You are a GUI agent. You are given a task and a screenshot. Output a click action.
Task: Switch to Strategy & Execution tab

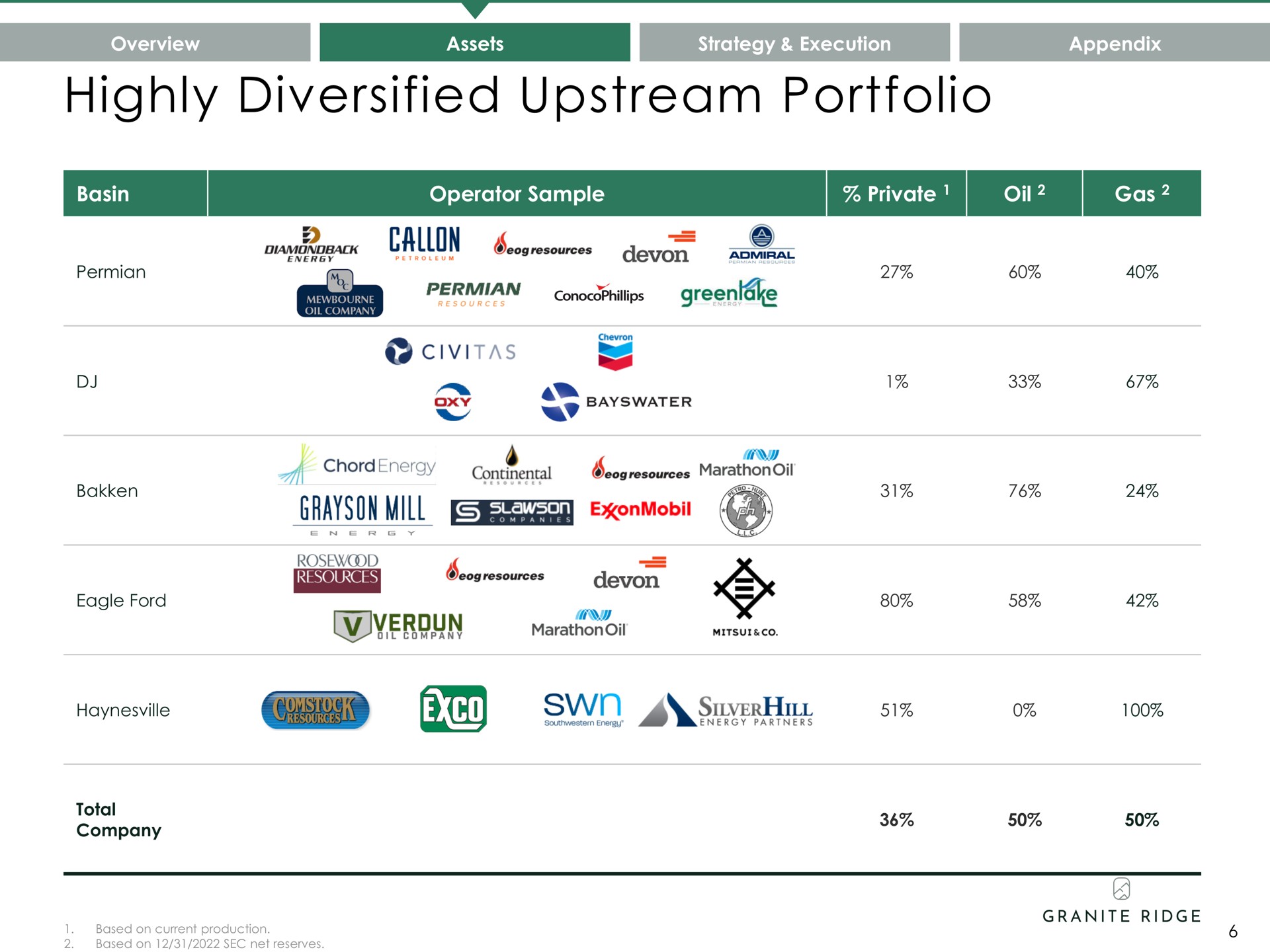coord(794,43)
